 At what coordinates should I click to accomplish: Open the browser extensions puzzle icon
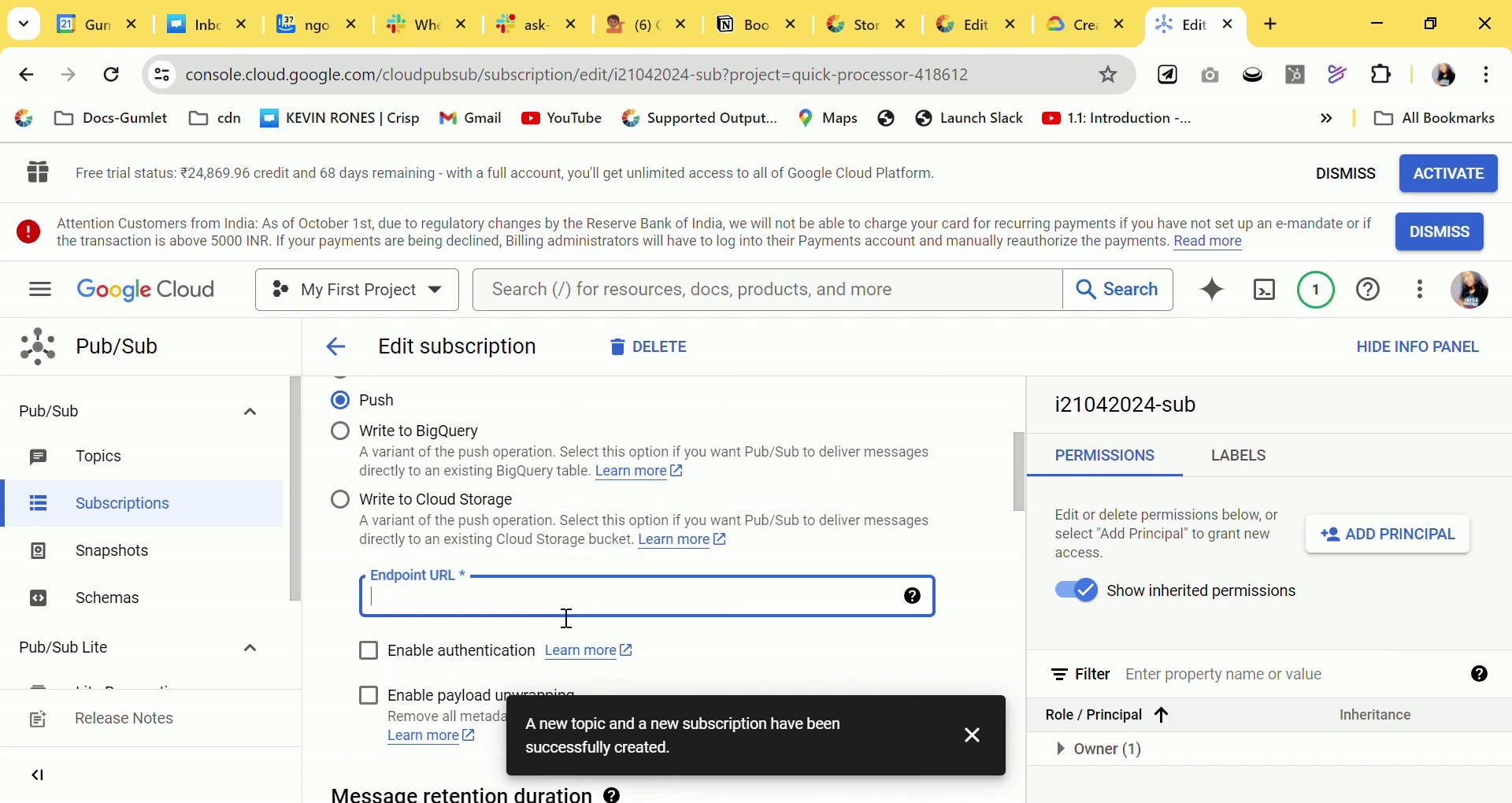1380,75
